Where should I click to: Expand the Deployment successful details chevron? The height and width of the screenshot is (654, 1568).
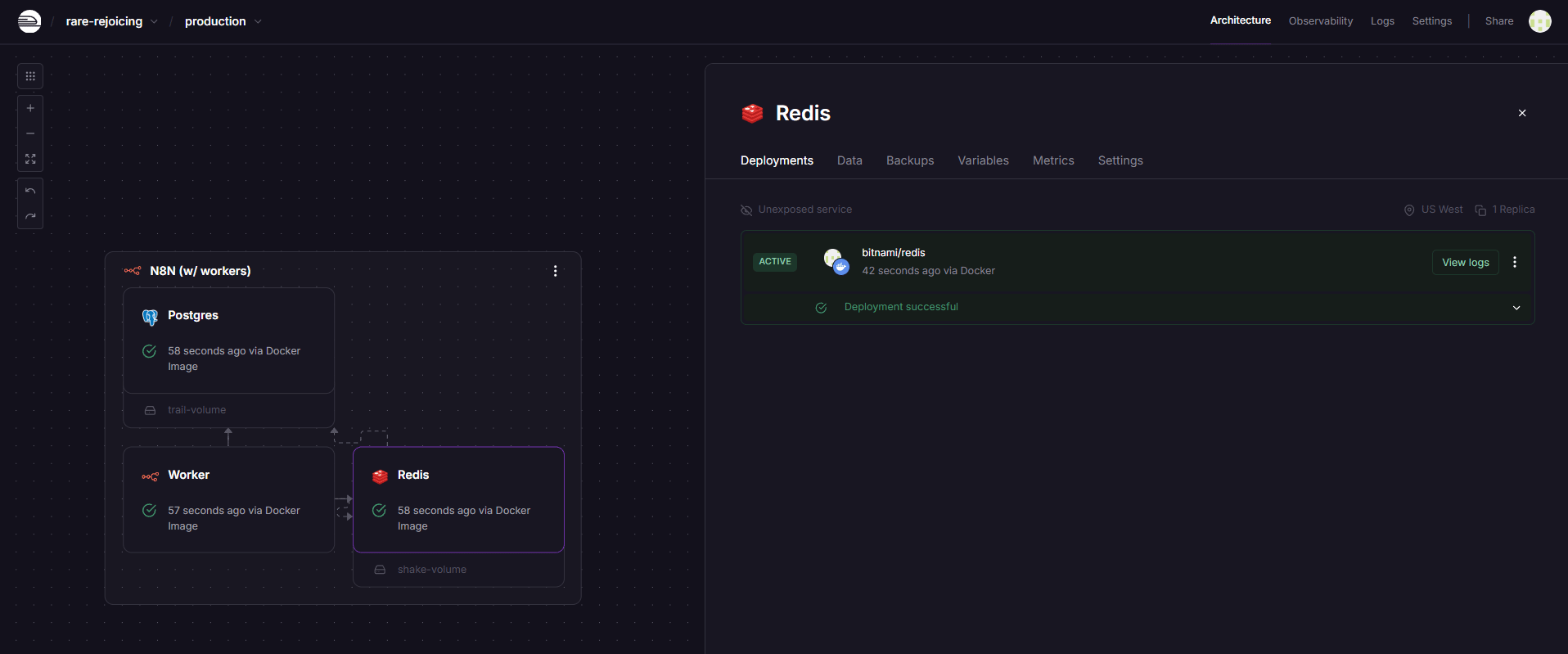(x=1516, y=308)
